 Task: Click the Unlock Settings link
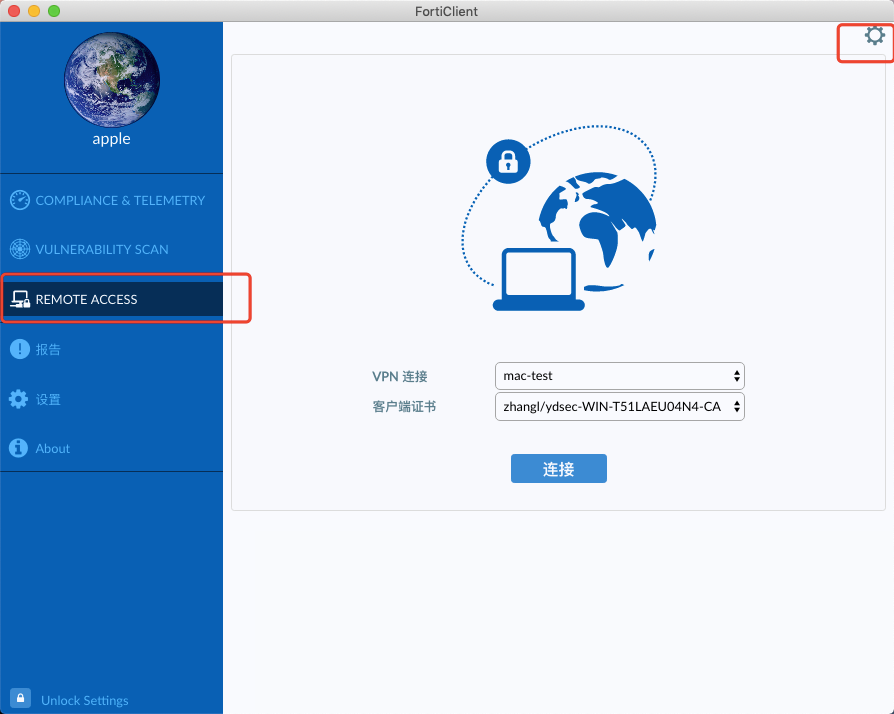[84, 700]
